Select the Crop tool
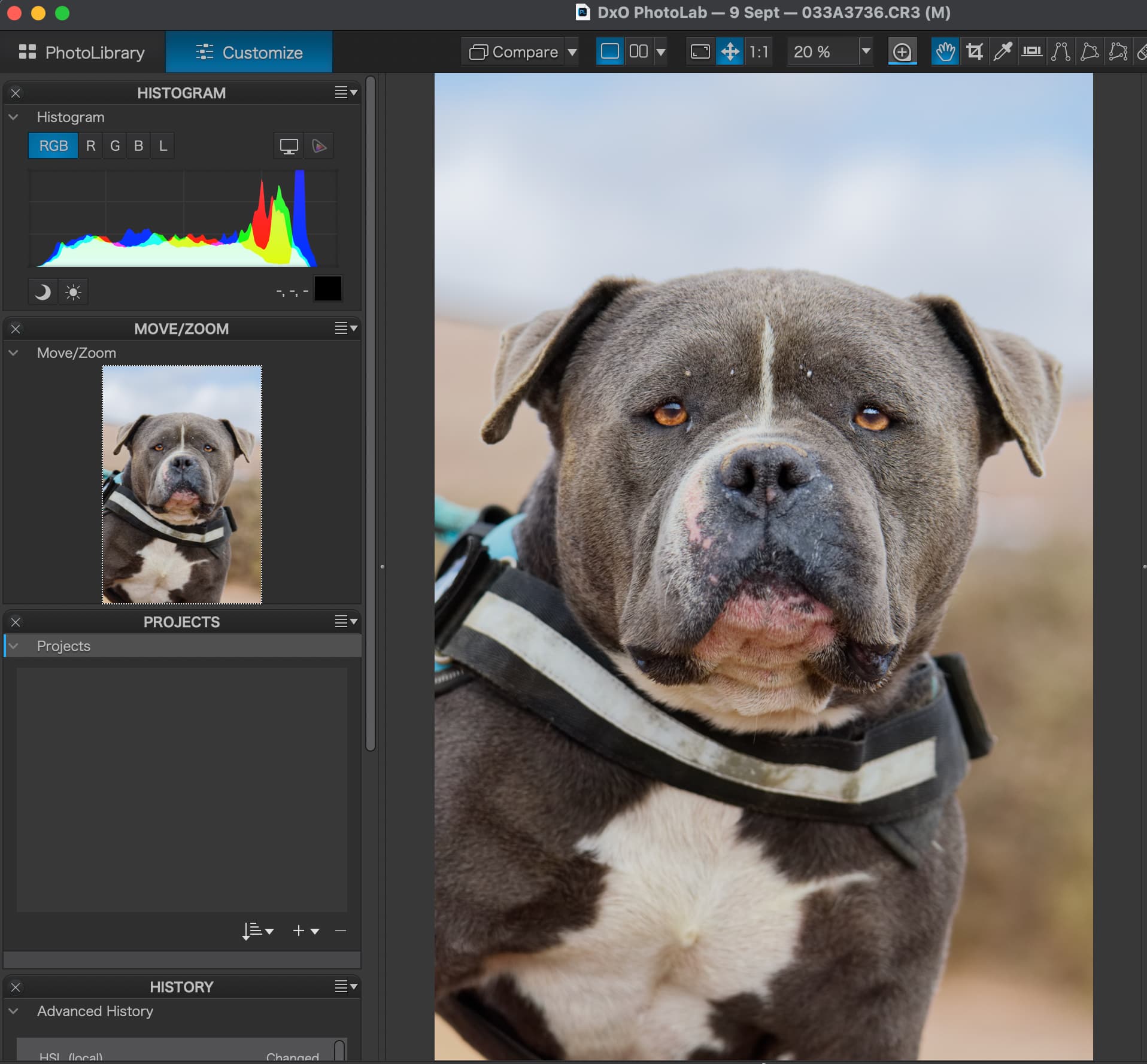 [974, 52]
